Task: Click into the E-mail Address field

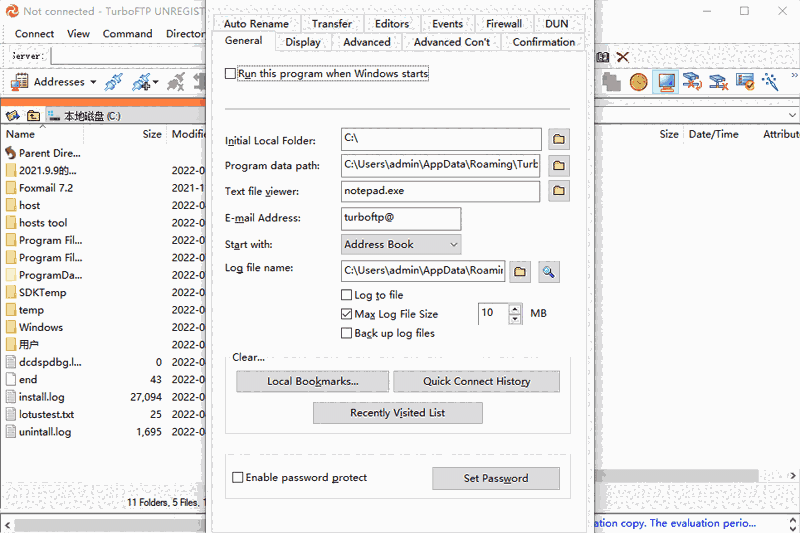Action: 401,218
